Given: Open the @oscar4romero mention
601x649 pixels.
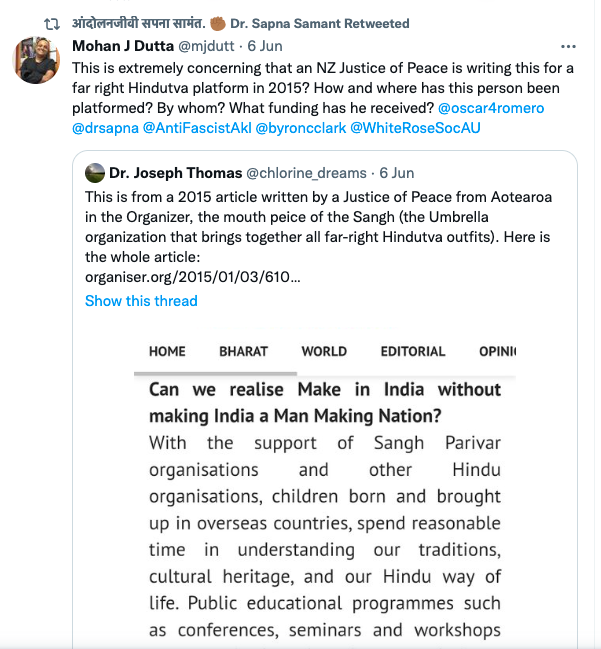Looking at the screenshot, I should click(493, 108).
